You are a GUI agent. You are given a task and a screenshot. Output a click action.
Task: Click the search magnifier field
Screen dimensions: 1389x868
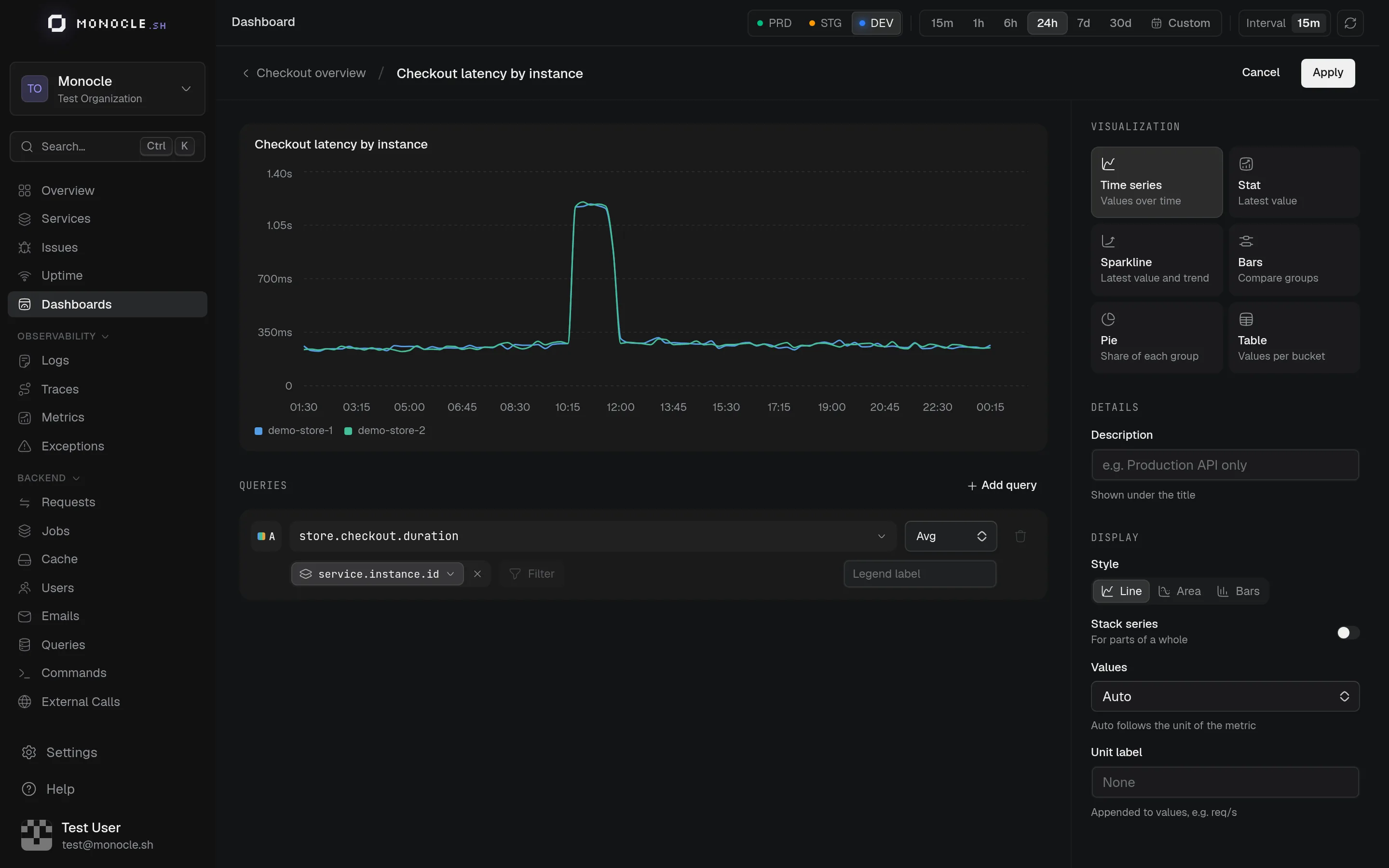click(x=108, y=147)
